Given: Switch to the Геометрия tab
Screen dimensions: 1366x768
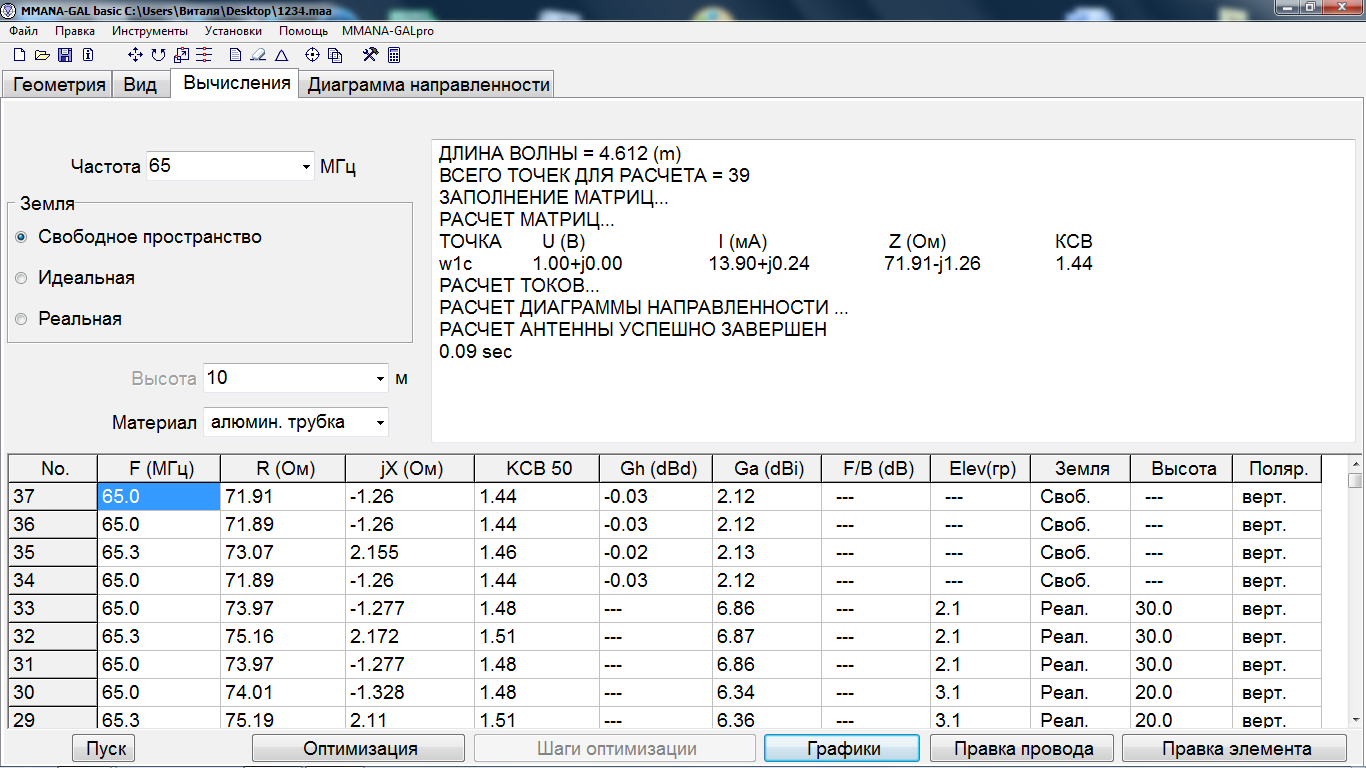Looking at the screenshot, I should tap(59, 85).
